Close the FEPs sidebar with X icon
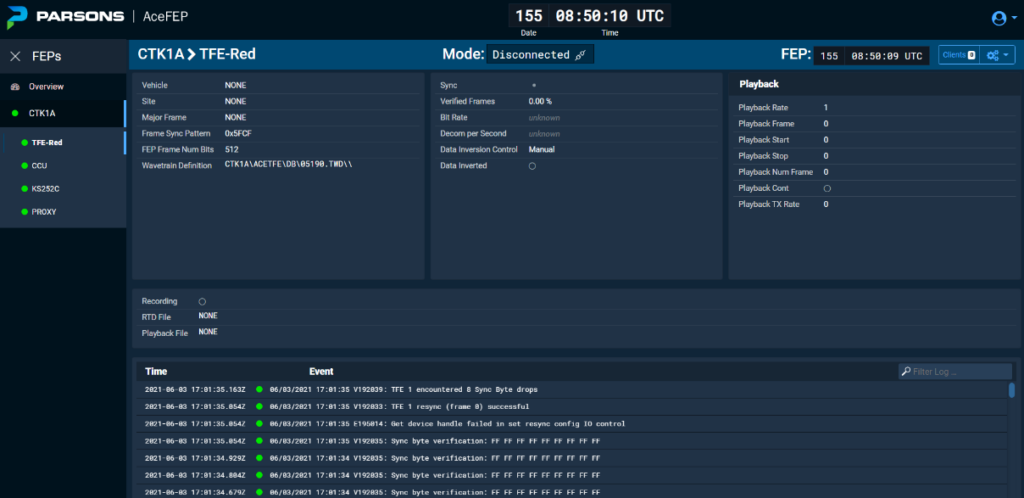This screenshot has width=1024, height=498. [x=15, y=57]
